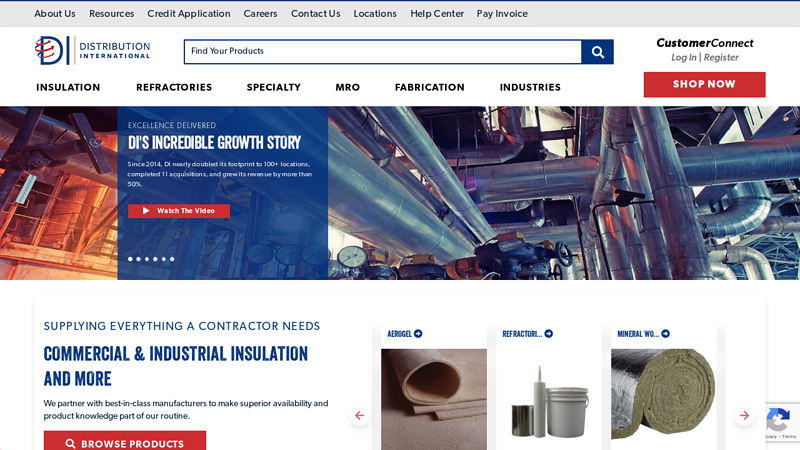Open the MRO menu

tap(347, 88)
